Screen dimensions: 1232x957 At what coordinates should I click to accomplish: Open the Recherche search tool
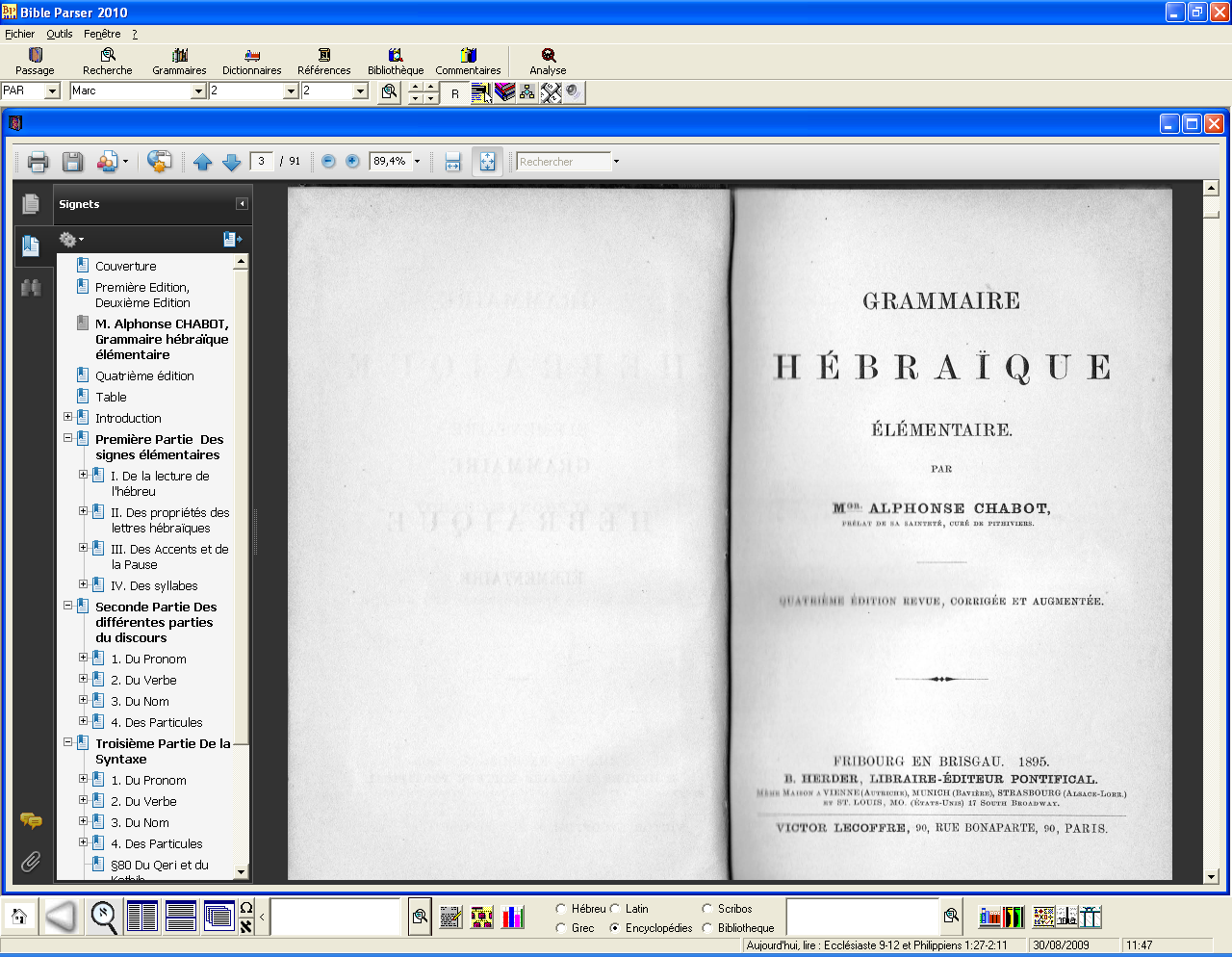(x=108, y=62)
